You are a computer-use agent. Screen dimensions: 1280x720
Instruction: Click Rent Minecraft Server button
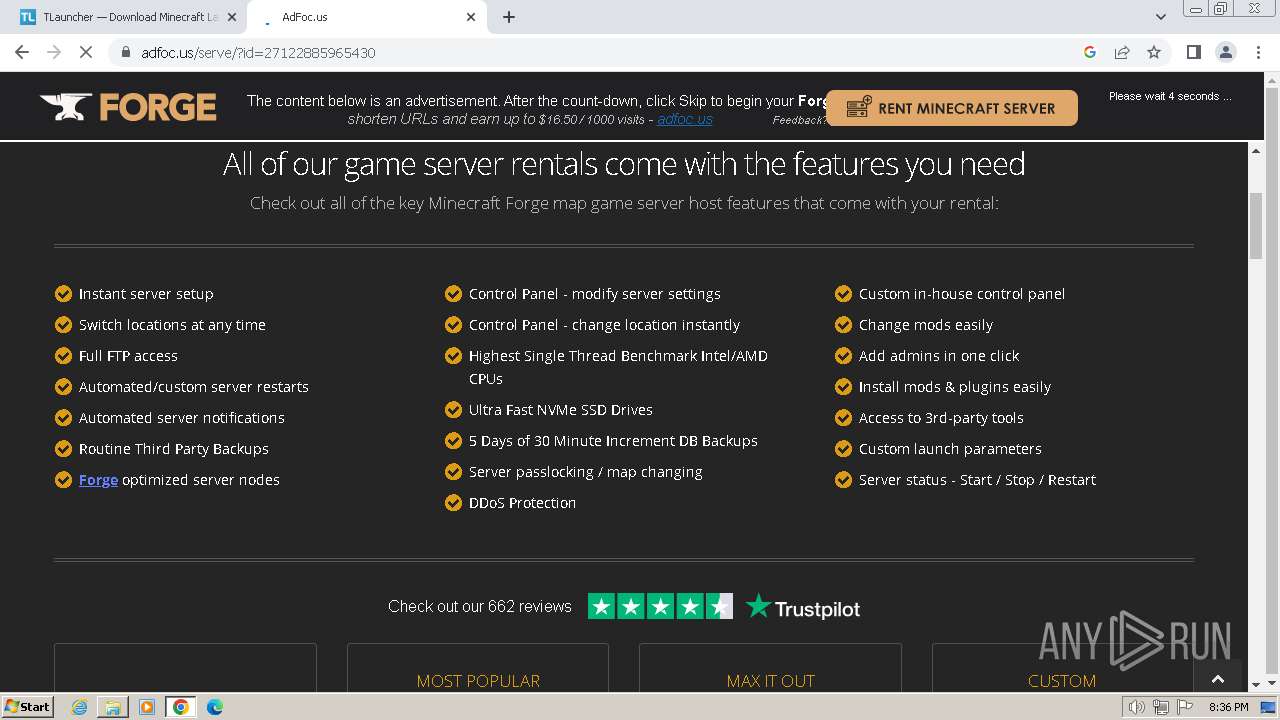[952, 108]
